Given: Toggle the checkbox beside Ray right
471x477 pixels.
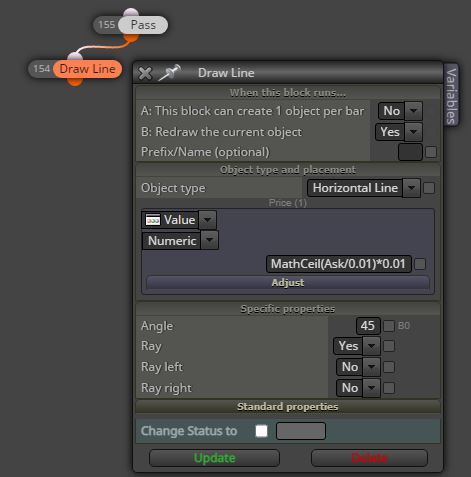Looking at the screenshot, I should click(x=389, y=388).
